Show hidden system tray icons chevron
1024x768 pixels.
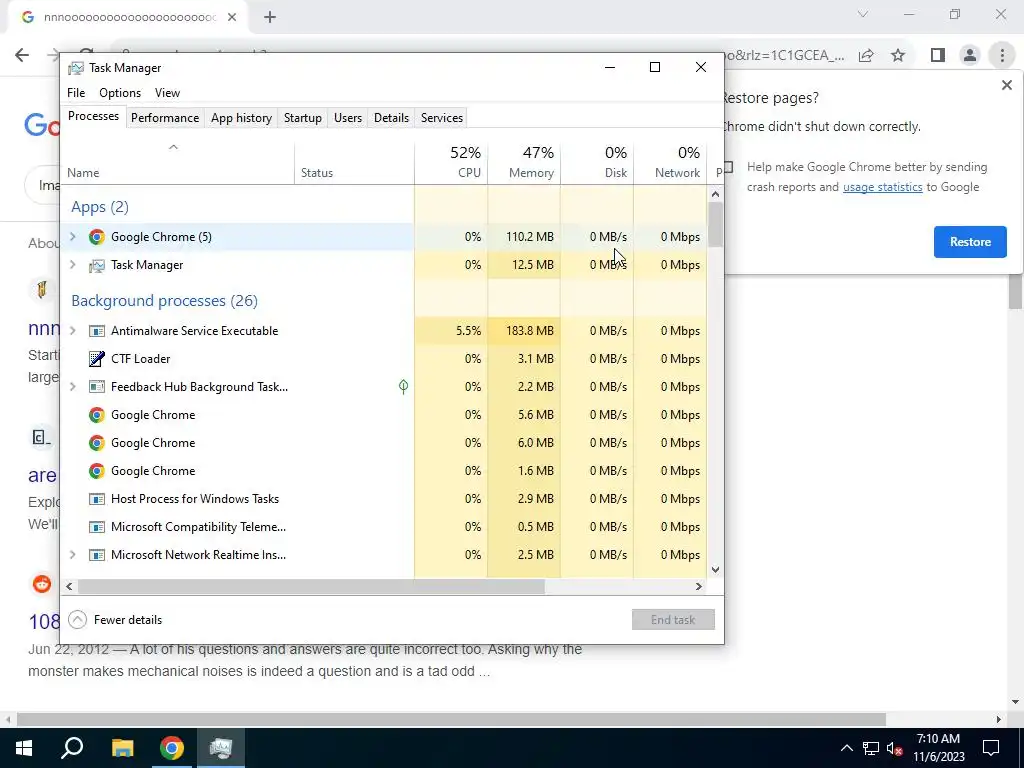(x=846, y=748)
